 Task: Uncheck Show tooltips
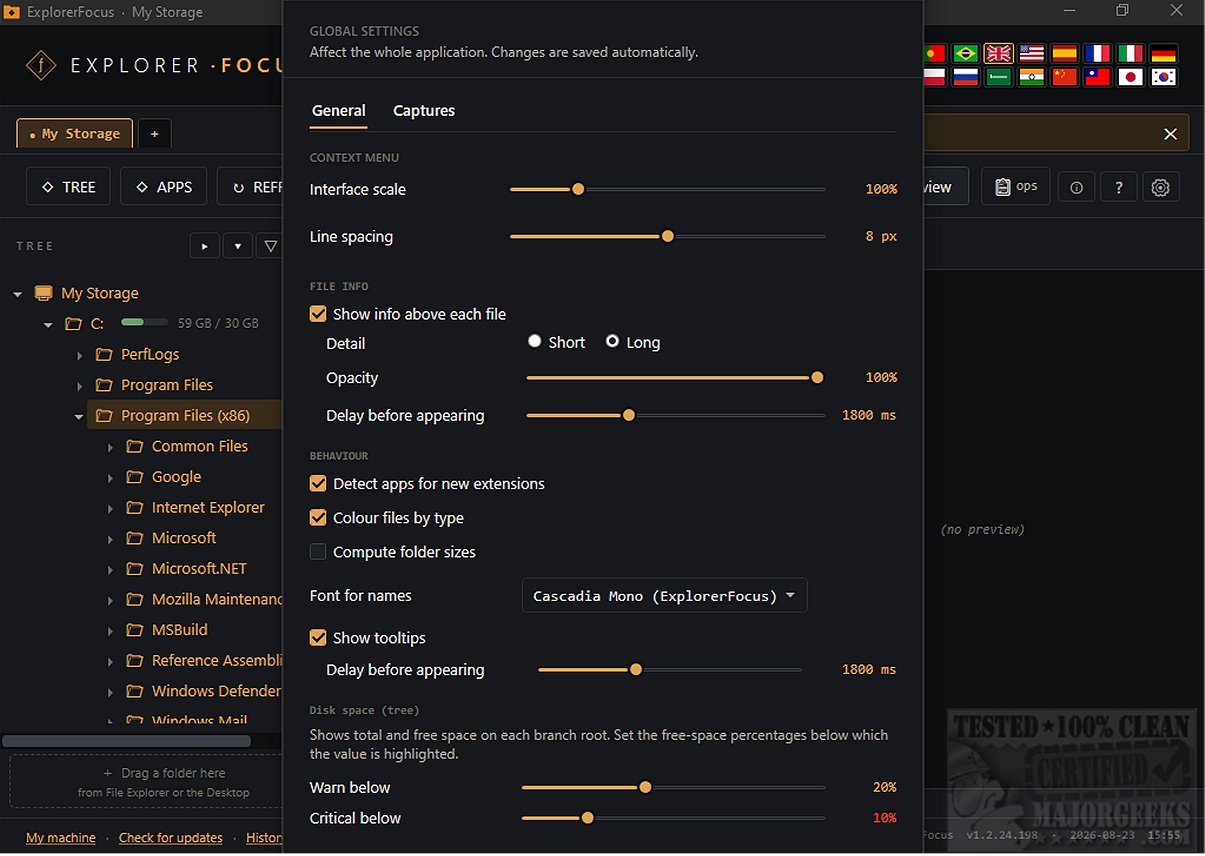point(318,638)
